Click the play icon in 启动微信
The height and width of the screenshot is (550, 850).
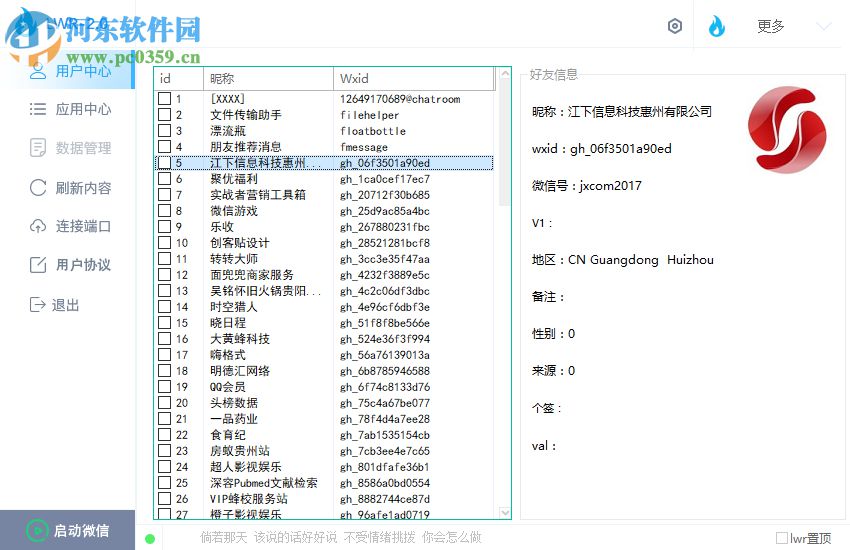pos(37,530)
